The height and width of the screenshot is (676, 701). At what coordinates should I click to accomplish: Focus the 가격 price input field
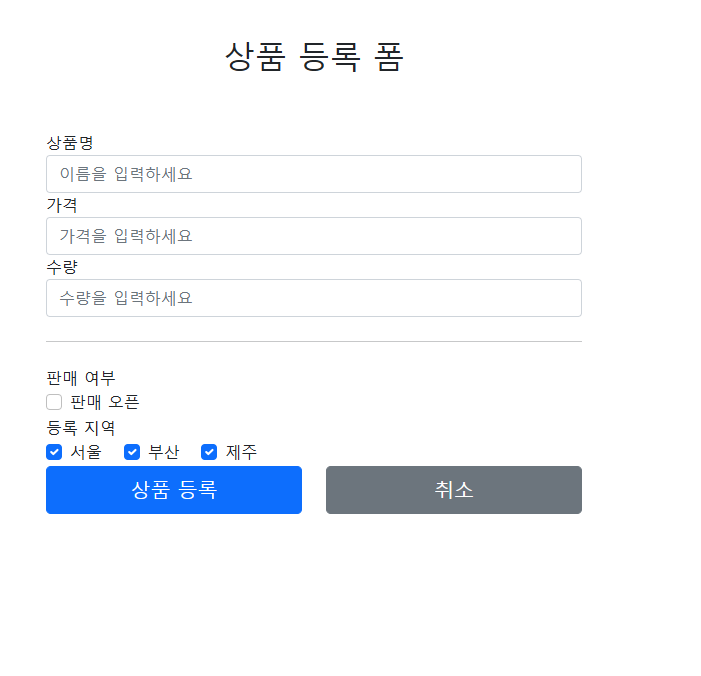314,236
